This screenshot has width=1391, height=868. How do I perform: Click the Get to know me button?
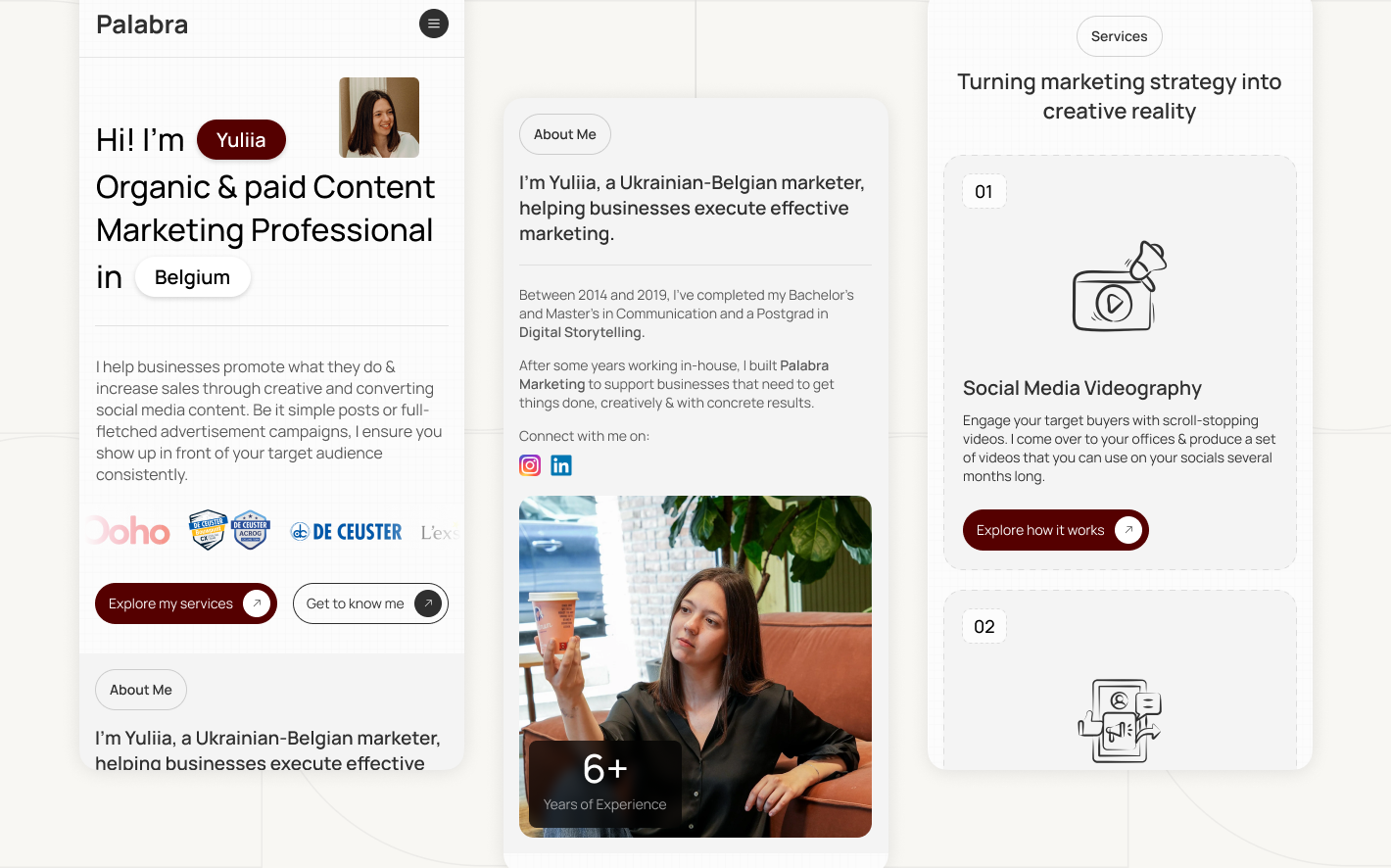370,603
